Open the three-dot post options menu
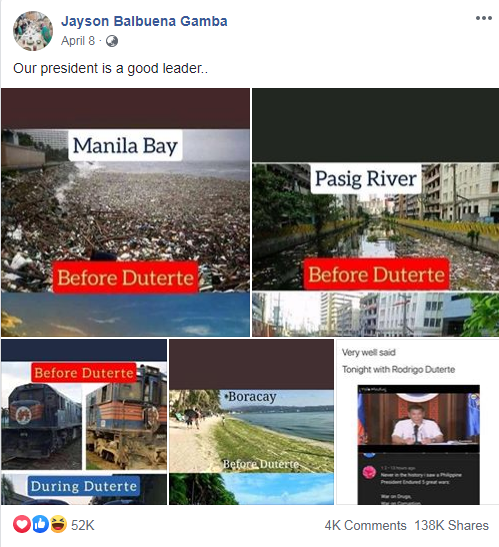This screenshot has width=499, height=547. 484,18
